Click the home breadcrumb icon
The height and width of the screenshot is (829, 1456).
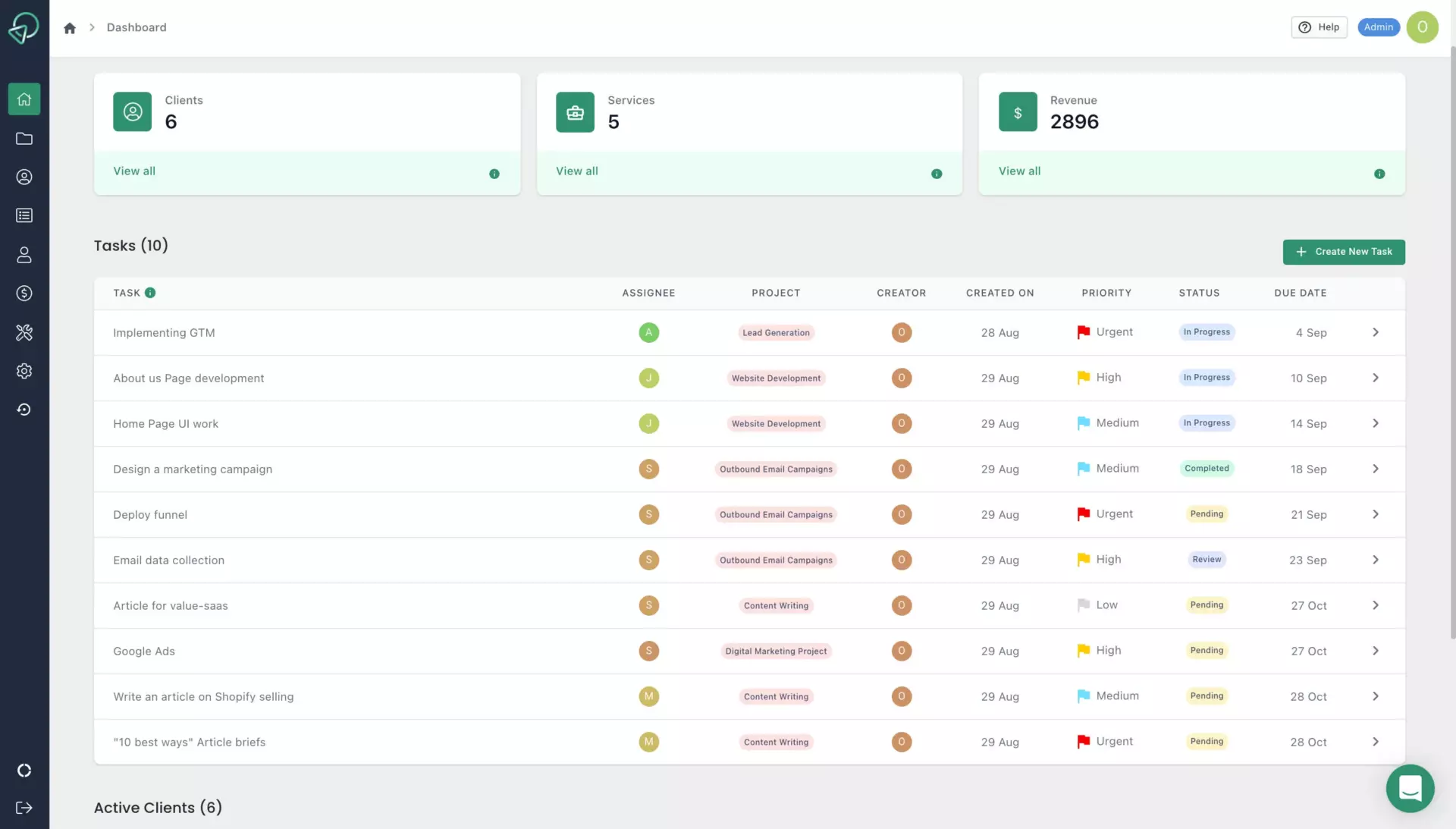tap(70, 28)
